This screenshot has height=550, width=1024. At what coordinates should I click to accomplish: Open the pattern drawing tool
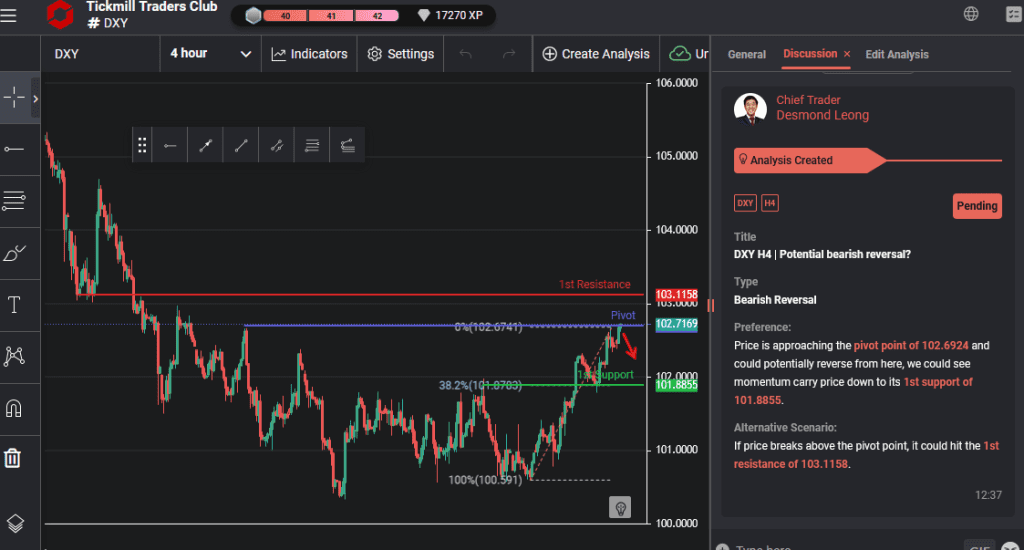[14, 356]
